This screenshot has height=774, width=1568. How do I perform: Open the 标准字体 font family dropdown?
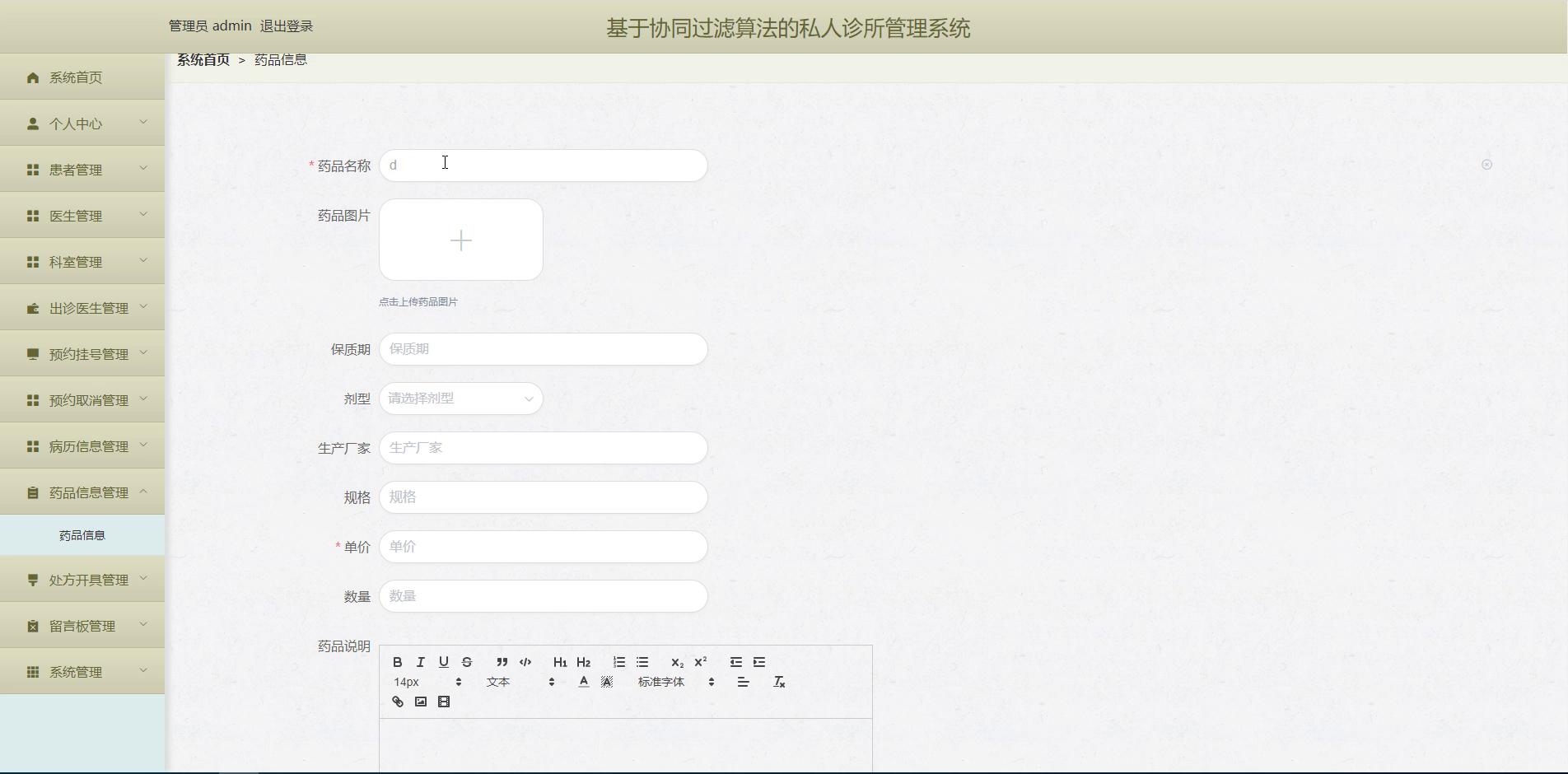(x=676, y=682)
